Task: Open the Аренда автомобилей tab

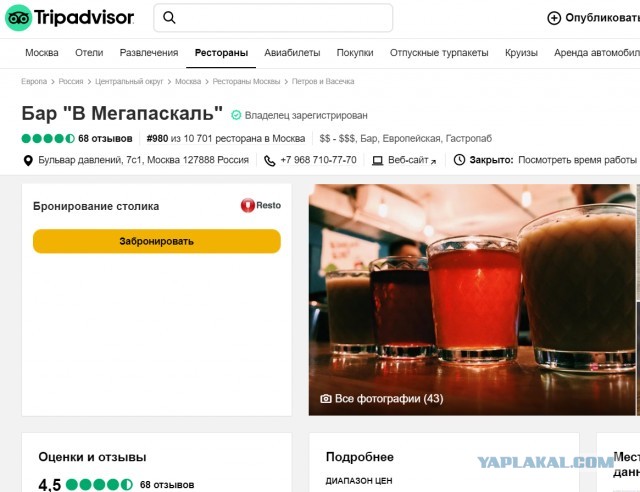Action: pos(597,53)
